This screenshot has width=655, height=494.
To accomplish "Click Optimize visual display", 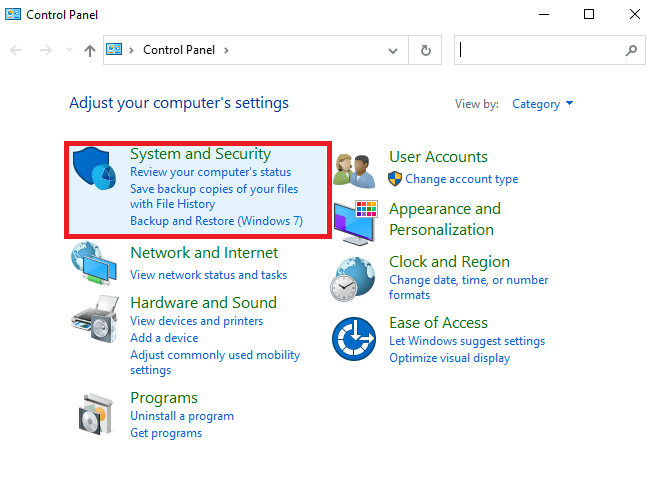I will click(x=449, y=358).
